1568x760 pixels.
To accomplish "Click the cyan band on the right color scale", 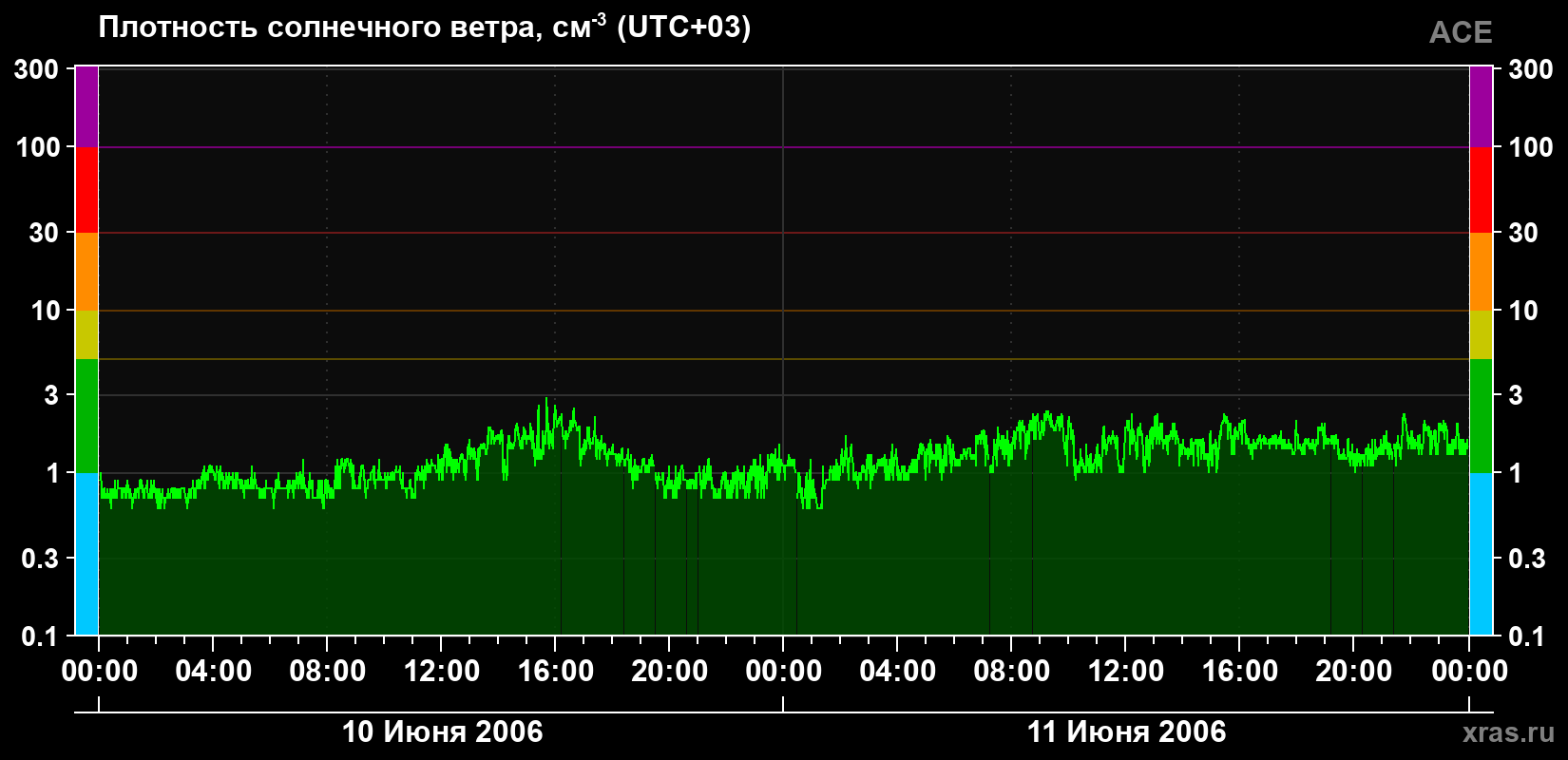I will click(1481, 554).
